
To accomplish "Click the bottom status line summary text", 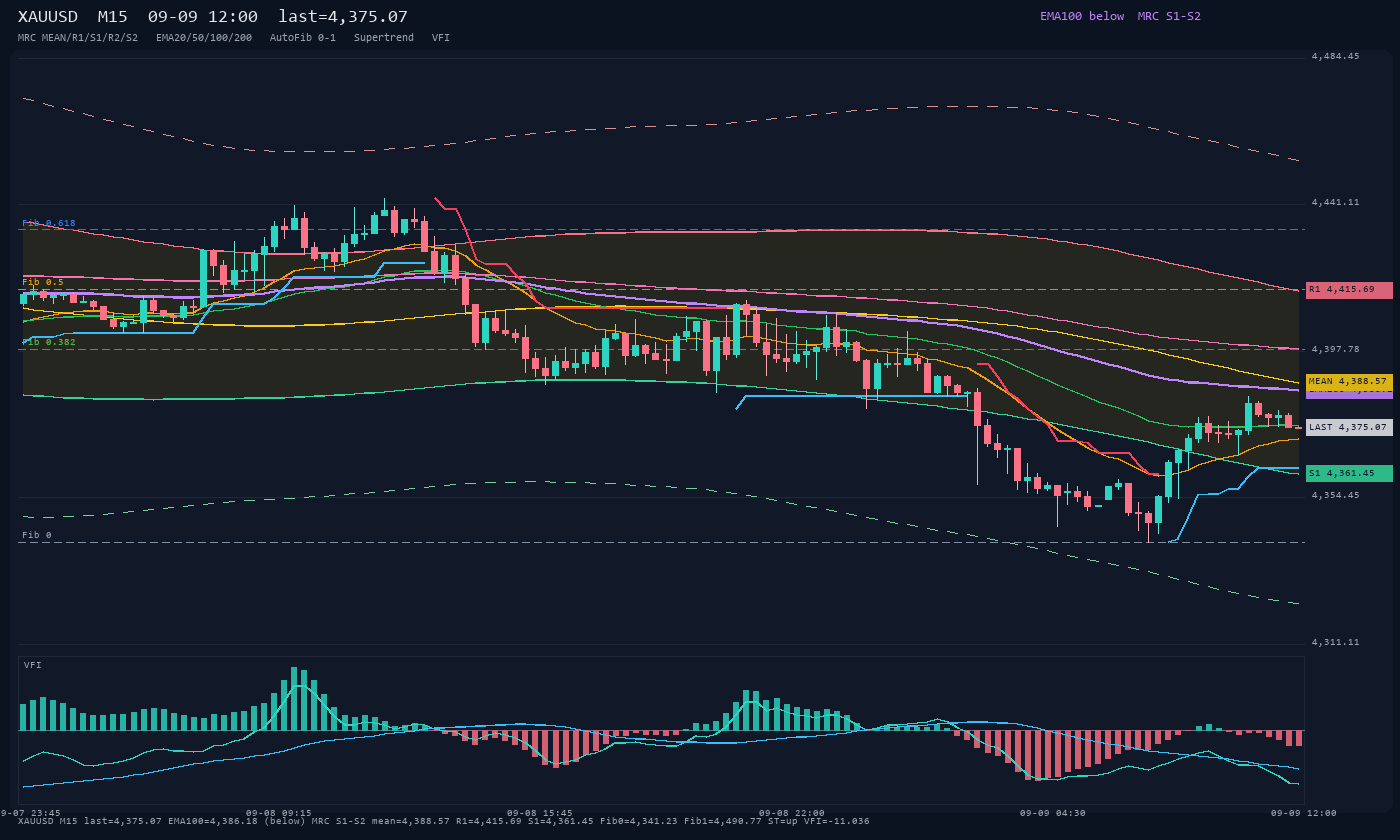I will (x=444, y=822).
